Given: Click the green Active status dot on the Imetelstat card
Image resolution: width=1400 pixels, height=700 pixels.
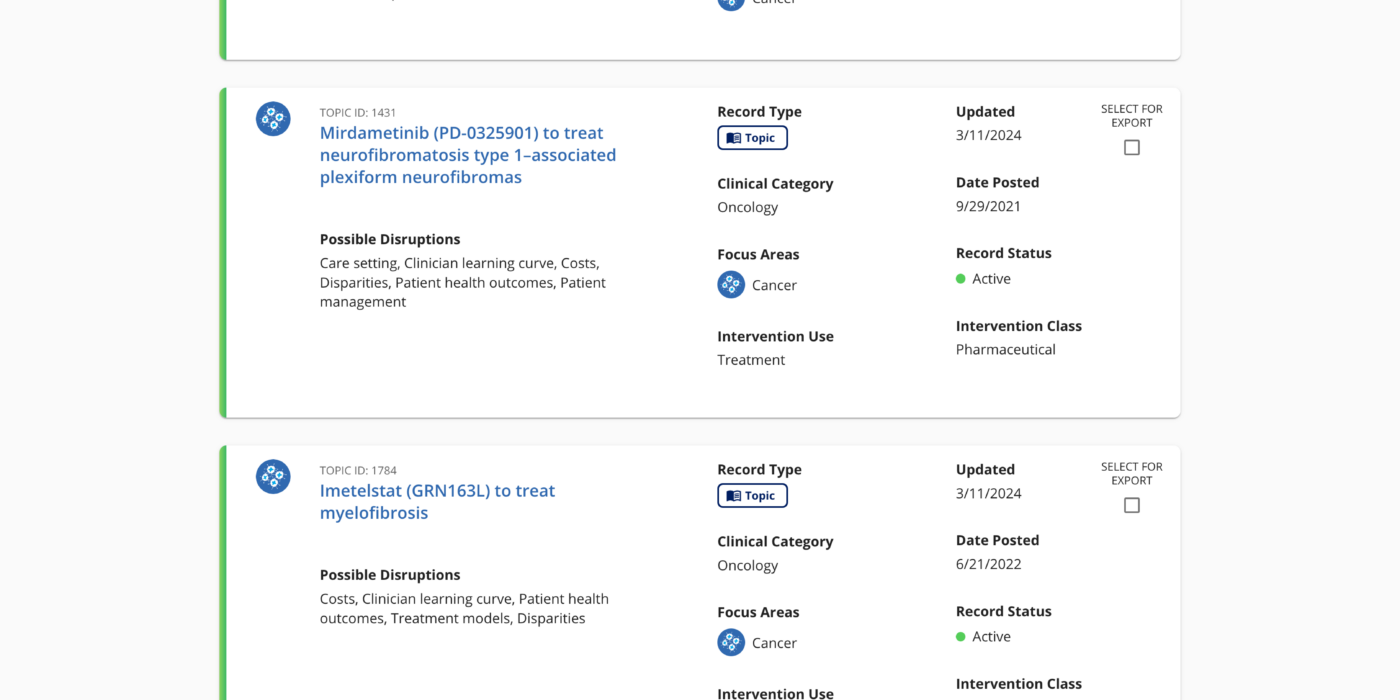Looking at the screenshot, I should point(961,636).
